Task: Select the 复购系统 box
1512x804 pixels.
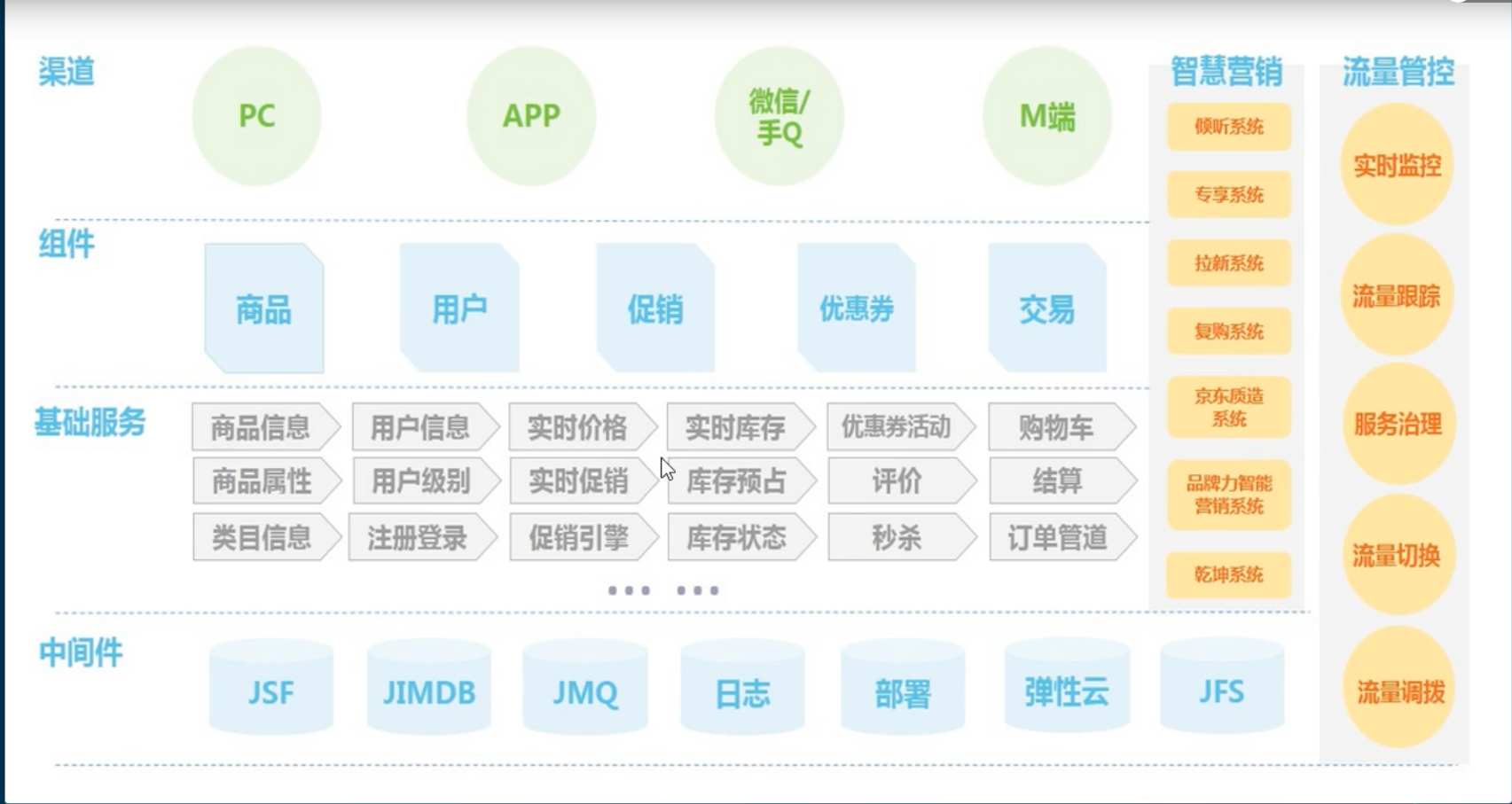Action: pos(1229,332)
